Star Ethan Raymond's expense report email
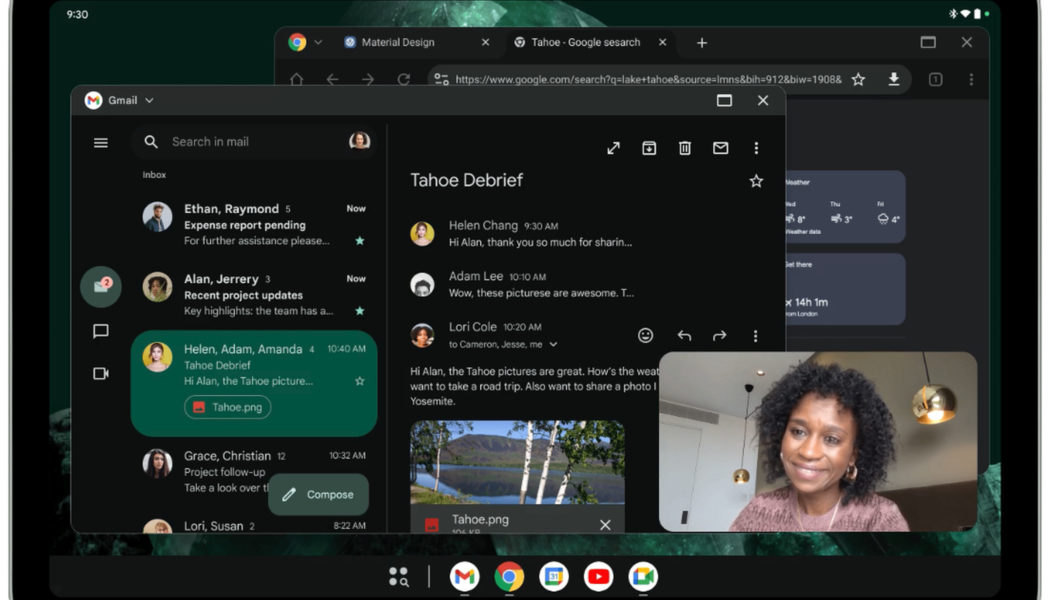1050x600 pixels. (359, 240)
